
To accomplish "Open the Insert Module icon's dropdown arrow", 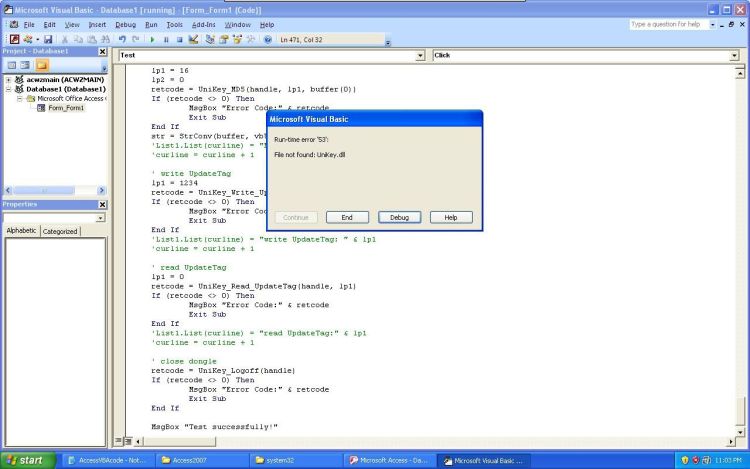I will [x=37, y=40].
